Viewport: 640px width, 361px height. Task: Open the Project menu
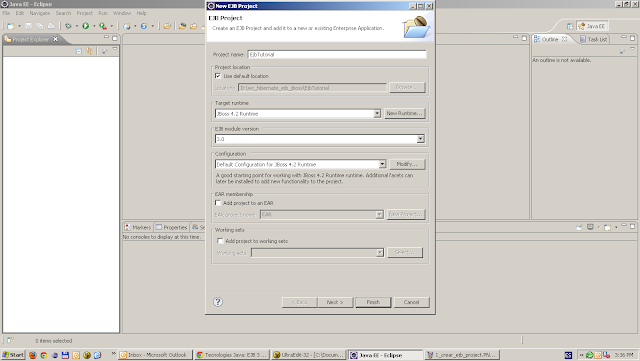[84, 13]
